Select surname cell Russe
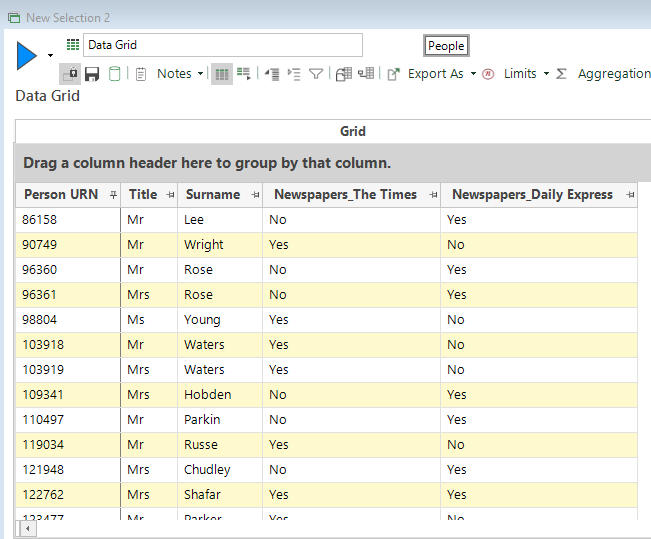651x539 pixels. (220, 445)
